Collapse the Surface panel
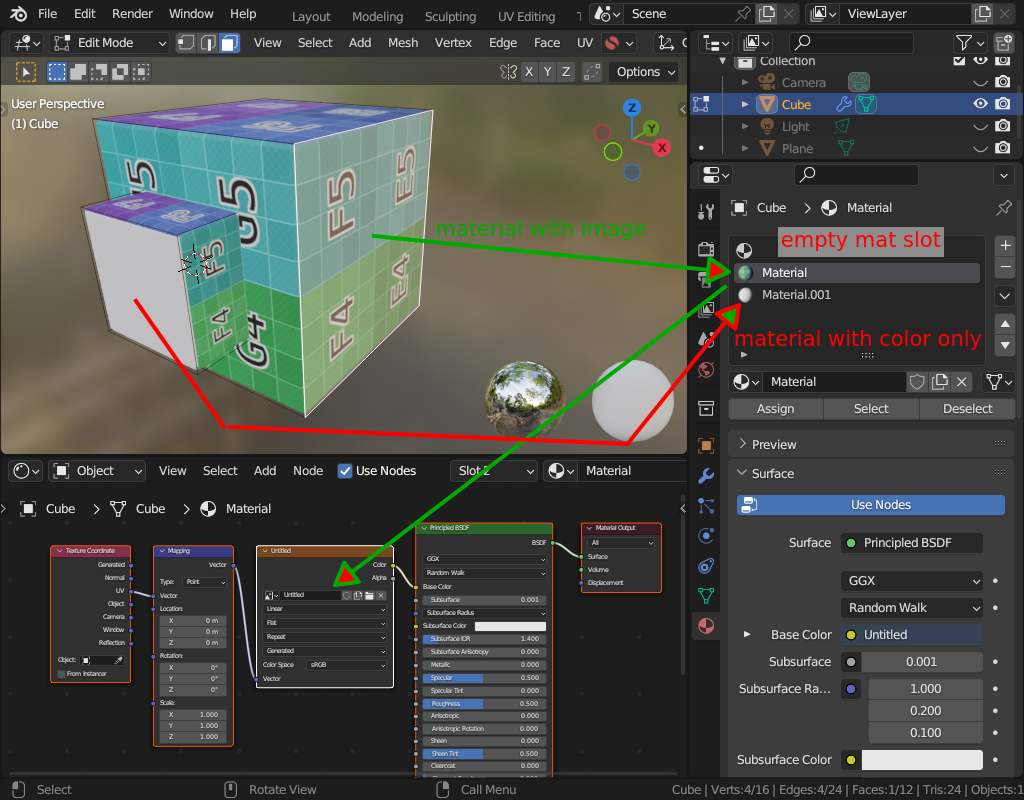The image size is (1024, 800). tap(742, 473)
